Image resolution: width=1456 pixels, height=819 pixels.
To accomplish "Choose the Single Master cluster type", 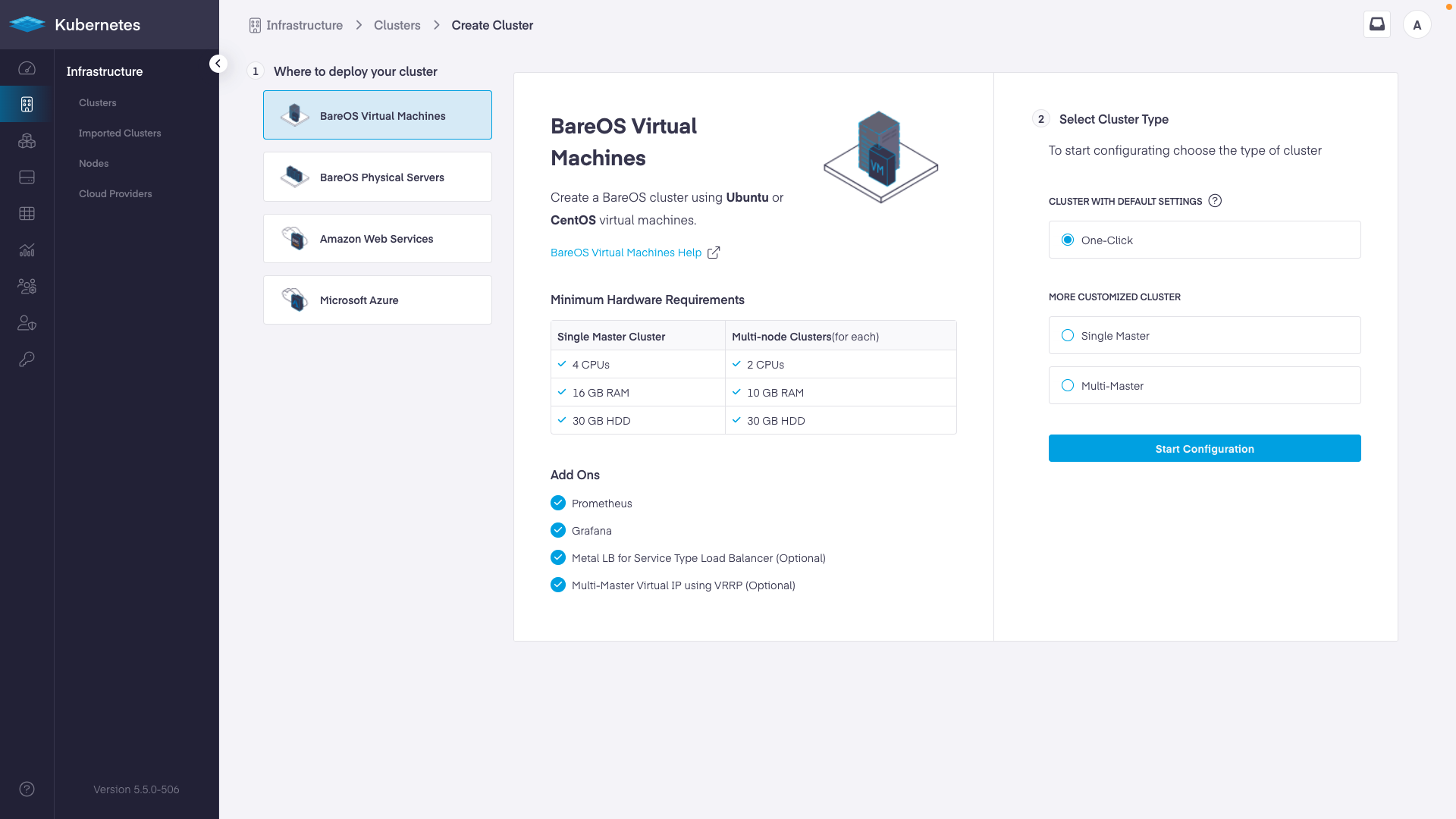I will [1068, 335].
